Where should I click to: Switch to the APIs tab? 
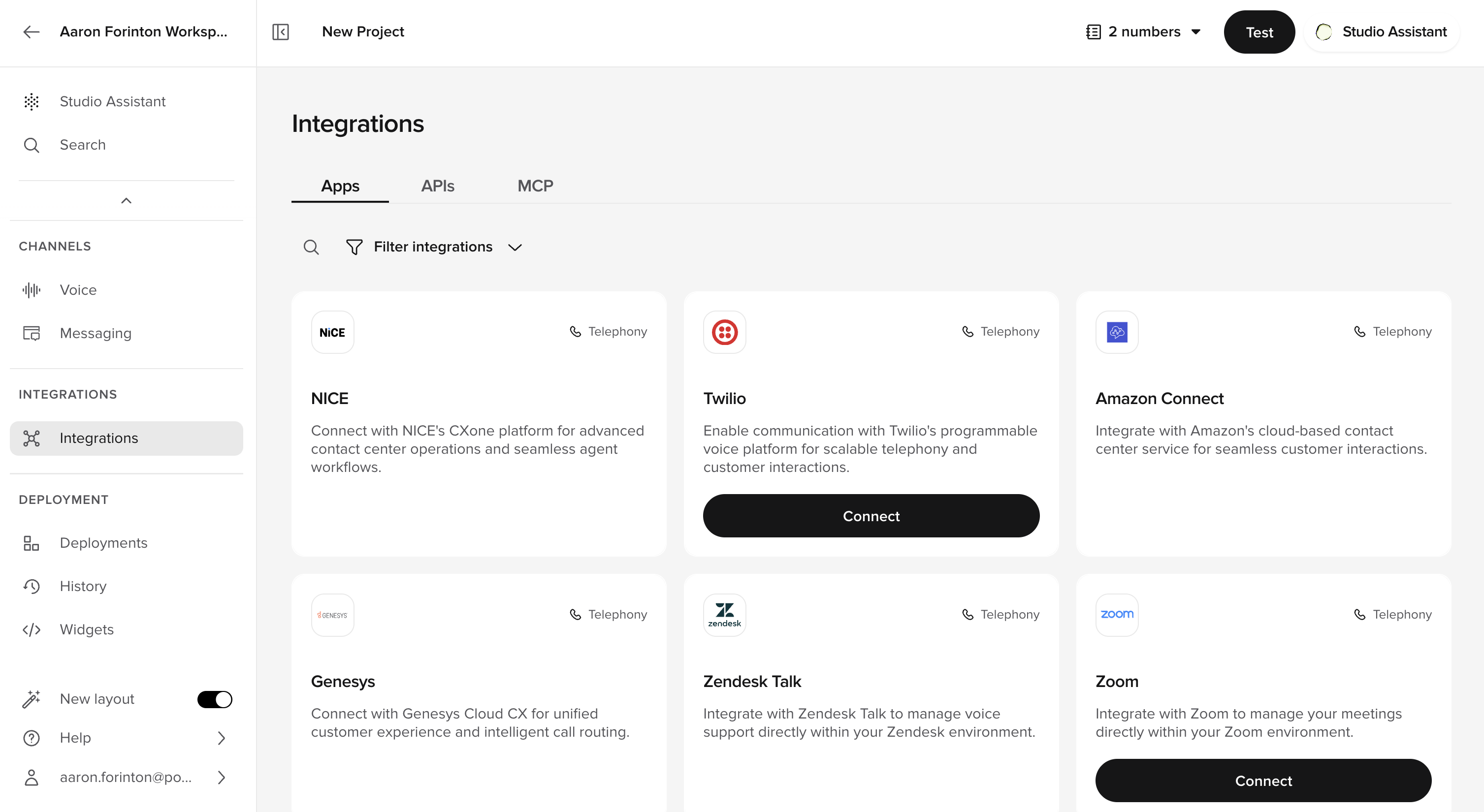click(438, 186)
